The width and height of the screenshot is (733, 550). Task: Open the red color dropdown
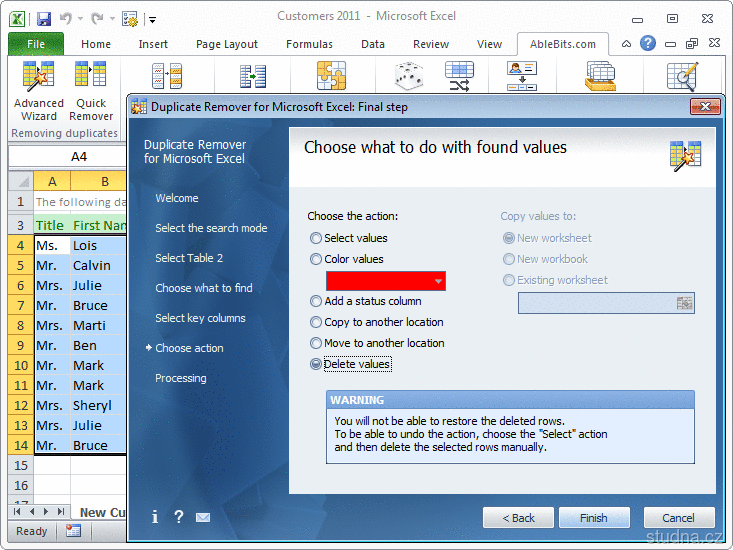[x=437, y=282]
